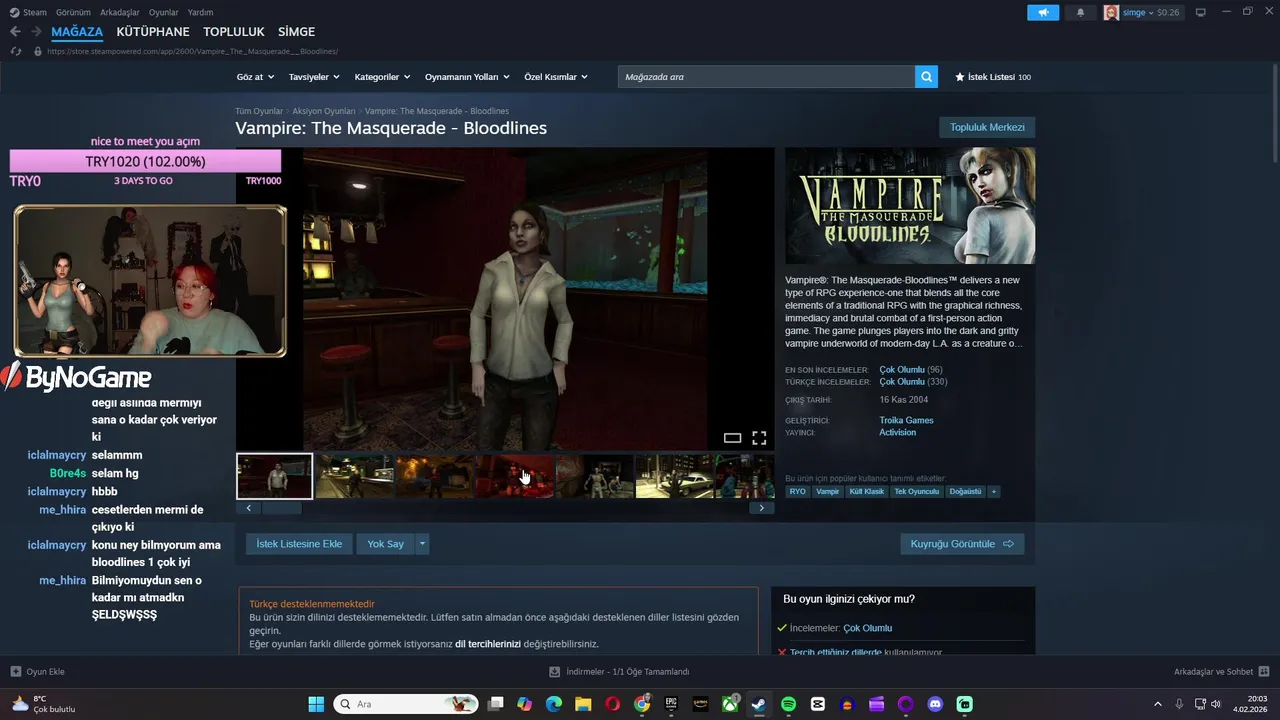Image resolution: width=1280 pixels, height=720 pixels.
Task: Switch to the KÜTÜPHANE tab
Action: click(153, 32)
